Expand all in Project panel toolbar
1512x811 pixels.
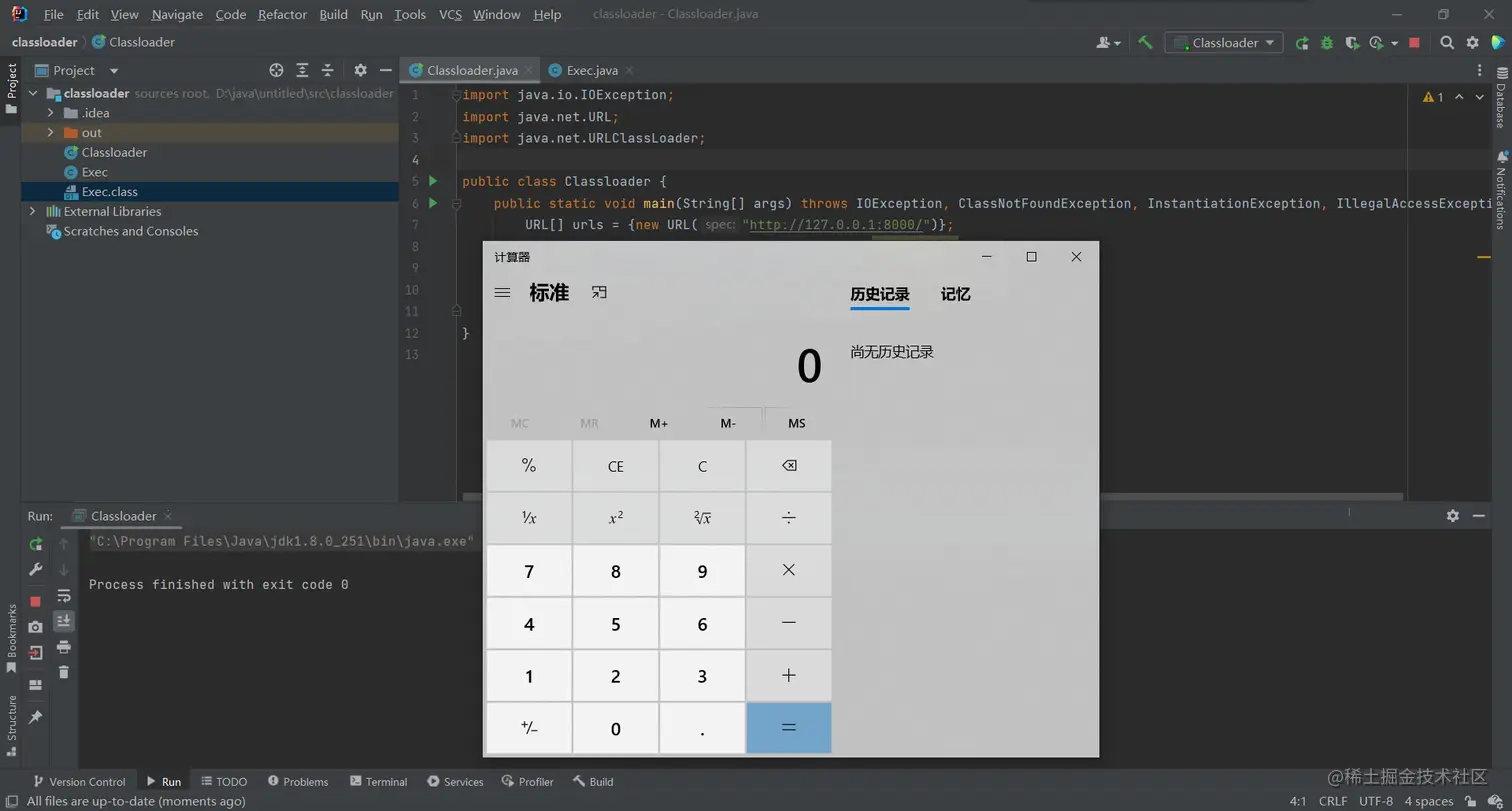(302, 70)
